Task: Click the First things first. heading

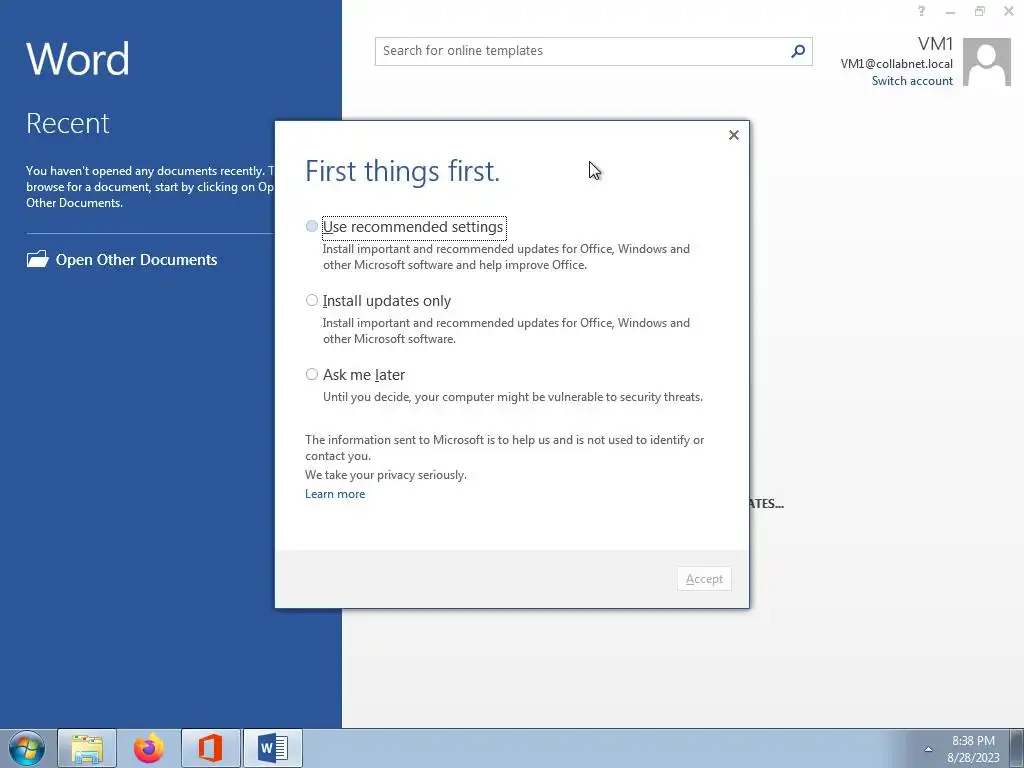Action: pos(402,171)
